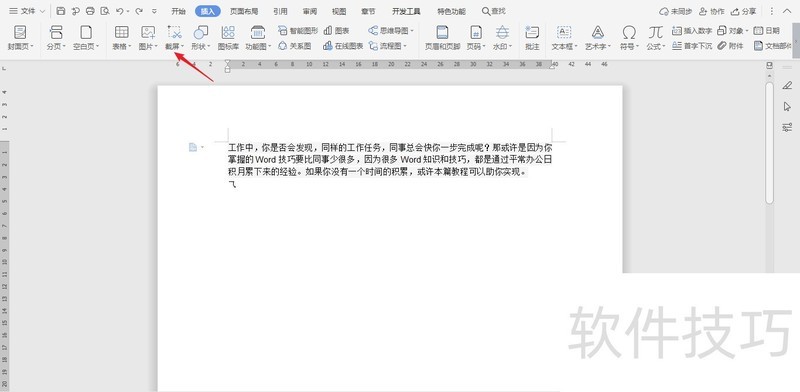Image resolution: width=800 pixels, height=392 pixels.
Task: Open the settings sliders icon in sidebar
Action: 787,127
